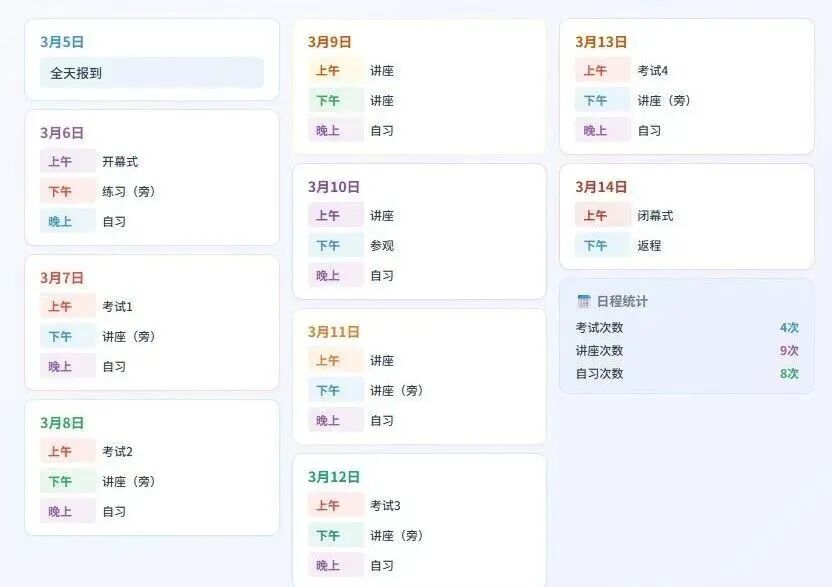Click the 9次 lecture count value
This screenshot has height=587, width=832.
pyautogui.click(x=789, y=351)
